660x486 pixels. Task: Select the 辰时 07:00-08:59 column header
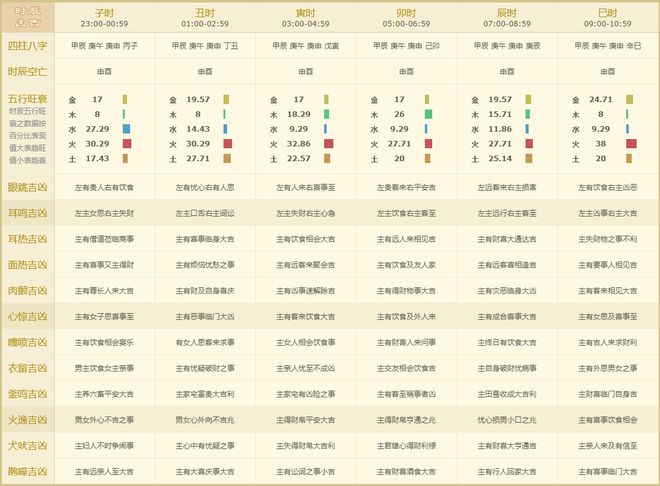click(x=507, y=18)
